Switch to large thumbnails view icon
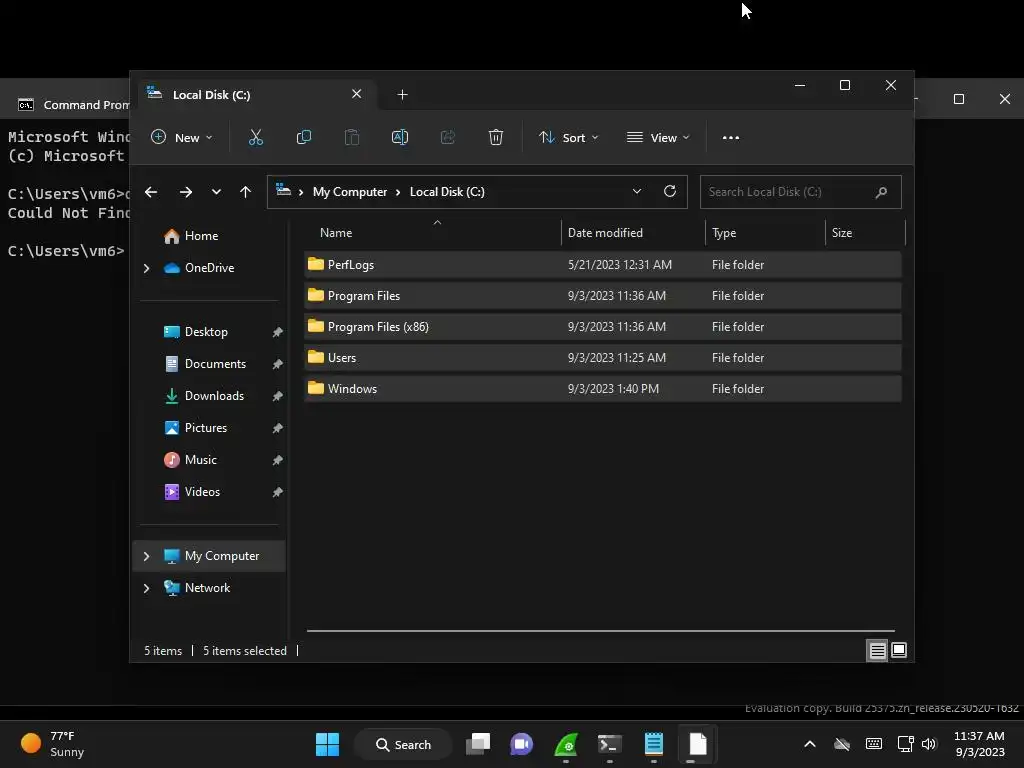Screen dimensions: 1024x768 (899, 650)
